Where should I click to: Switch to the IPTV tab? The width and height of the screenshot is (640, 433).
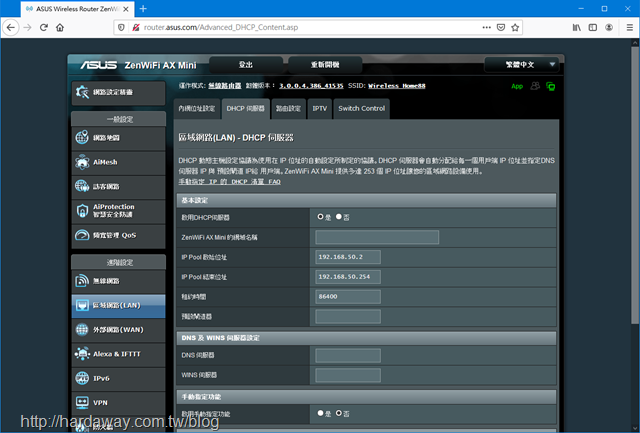[320, 109]
